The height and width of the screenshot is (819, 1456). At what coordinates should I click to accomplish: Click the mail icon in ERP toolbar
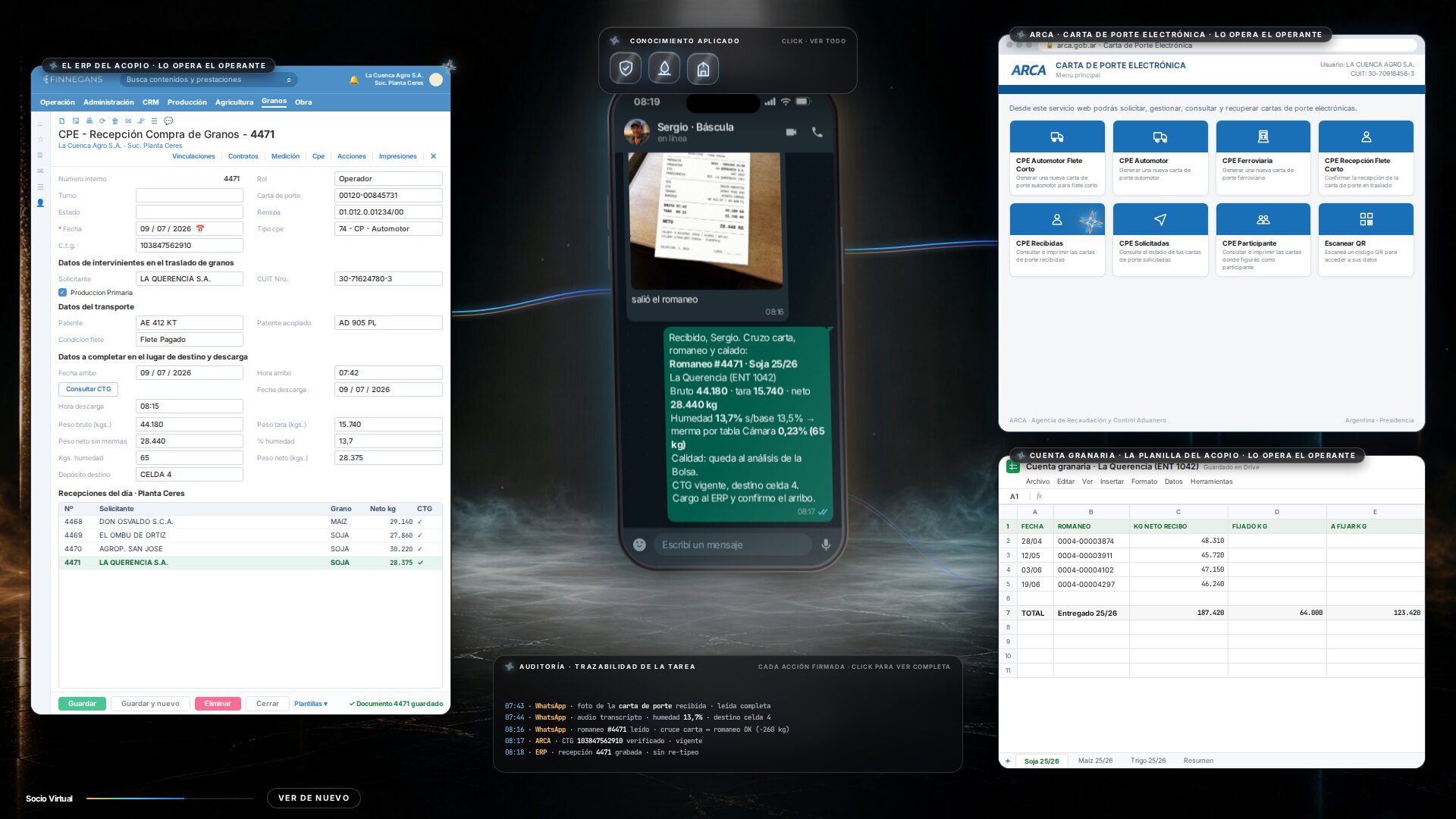coord(128,121)
